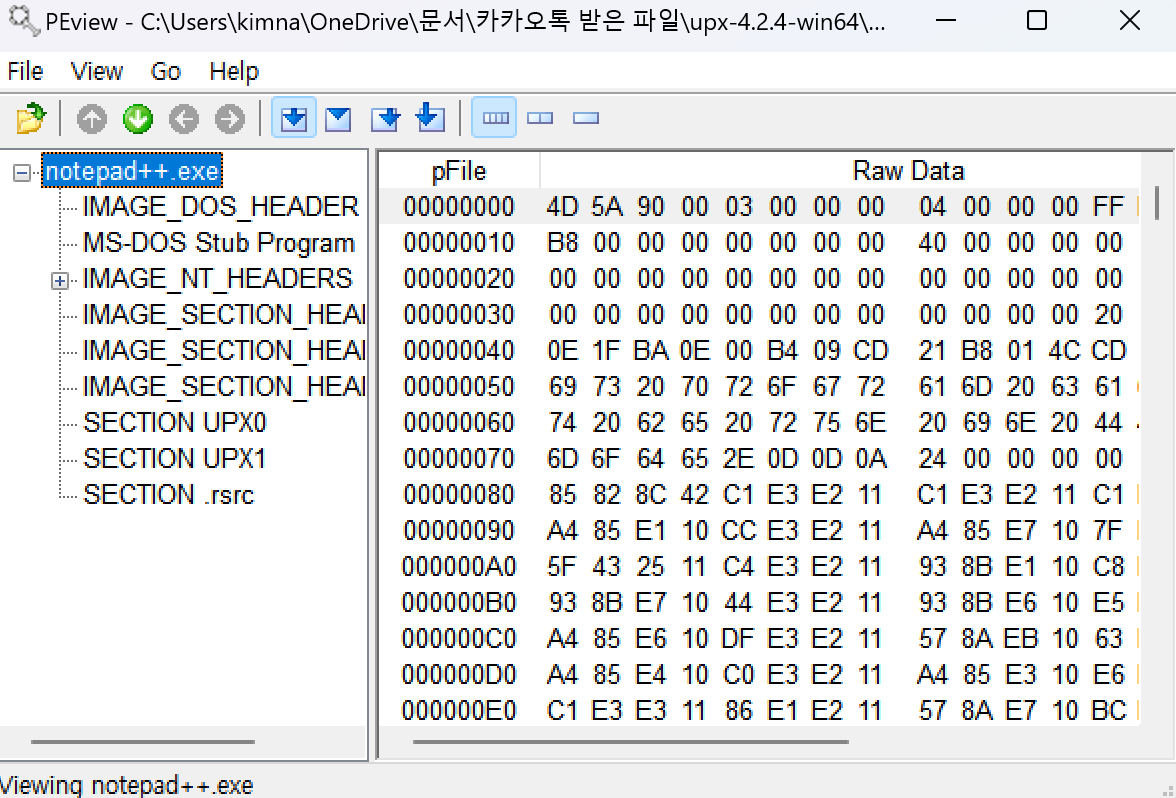Collapse the notepad++.exe tree root
The height and width of the screenshot is (798, 1176).
point(22,173)
